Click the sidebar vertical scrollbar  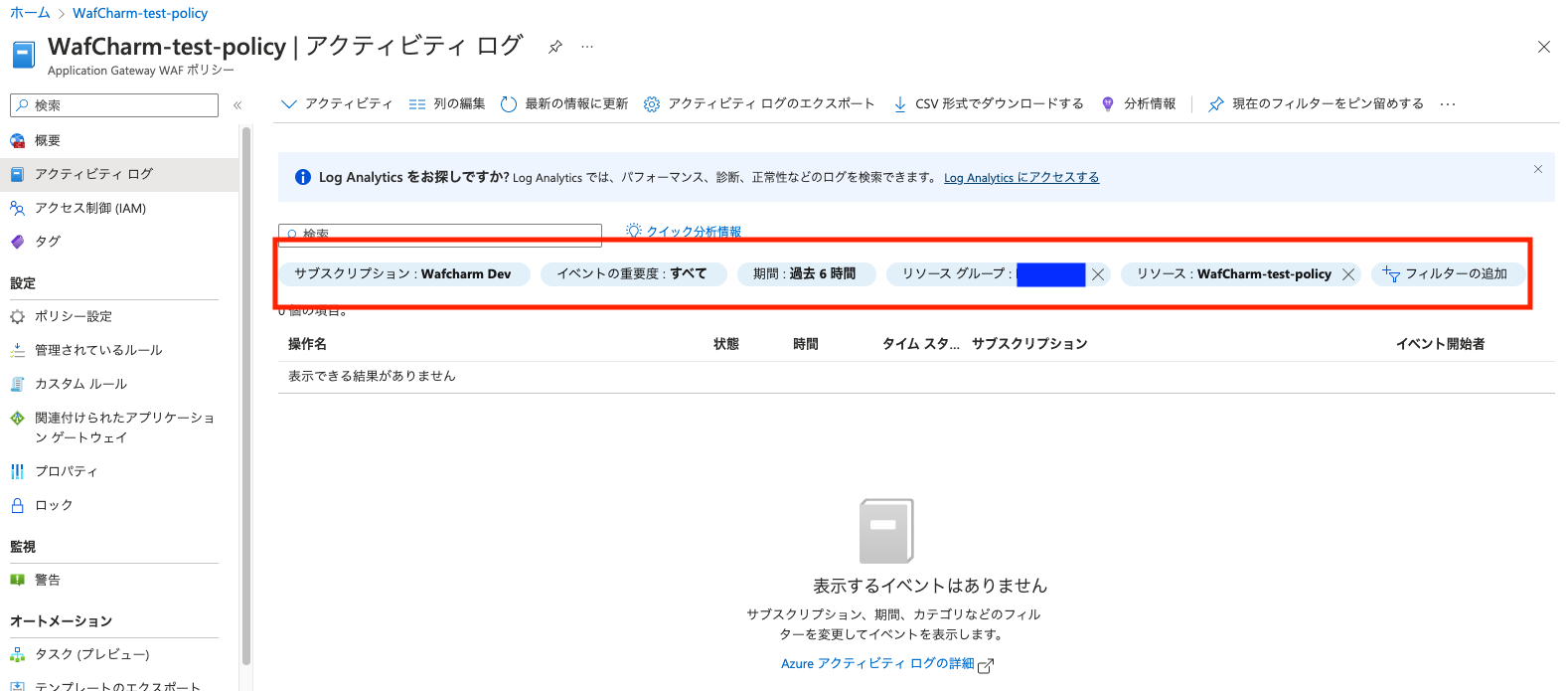[x=246, y=396]
